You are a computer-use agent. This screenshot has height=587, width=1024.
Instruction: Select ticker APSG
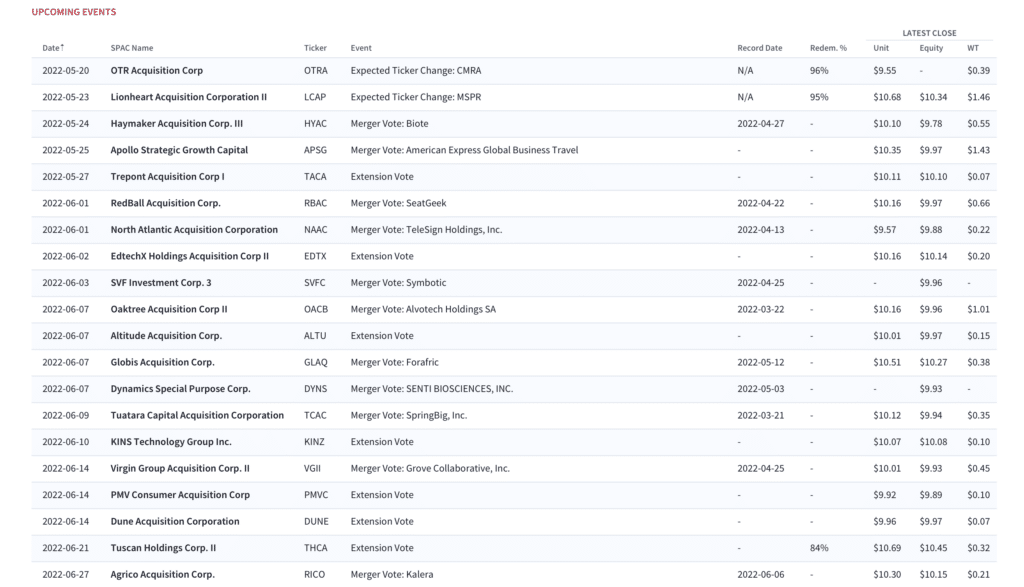click(315, 150)
